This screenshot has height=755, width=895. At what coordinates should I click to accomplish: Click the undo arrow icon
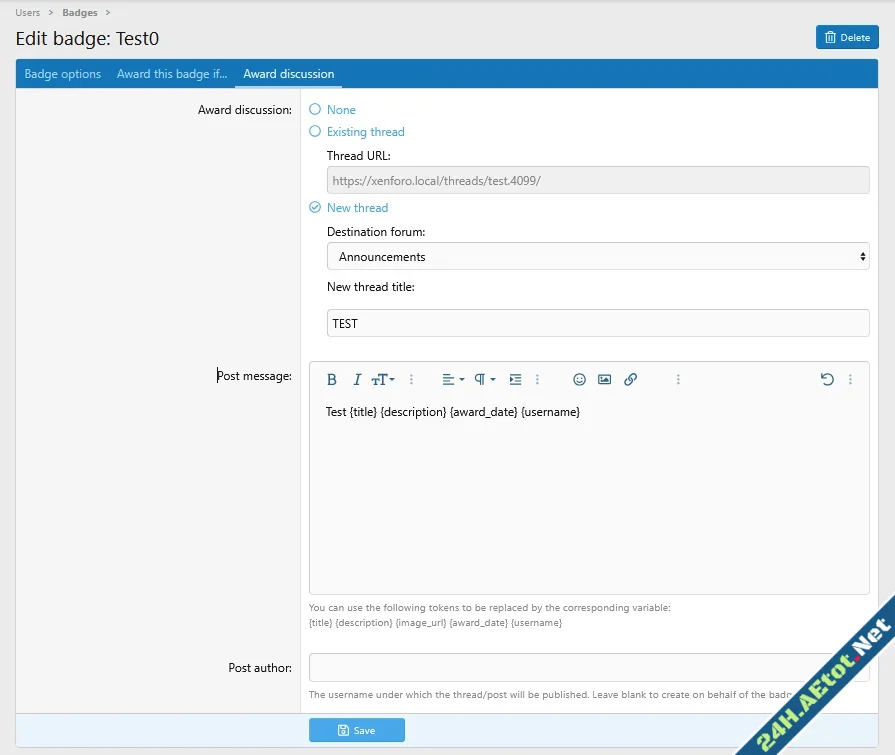[x=826, y=380]
